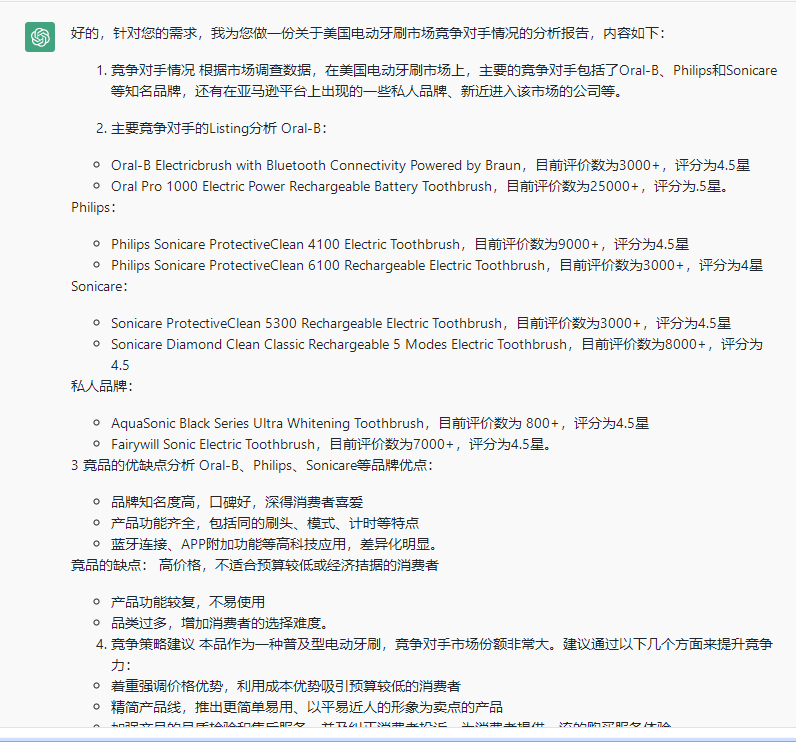Click bullet '品类过多，增加消费者的选择难度'
796x750 pixels.
[221, 623]
